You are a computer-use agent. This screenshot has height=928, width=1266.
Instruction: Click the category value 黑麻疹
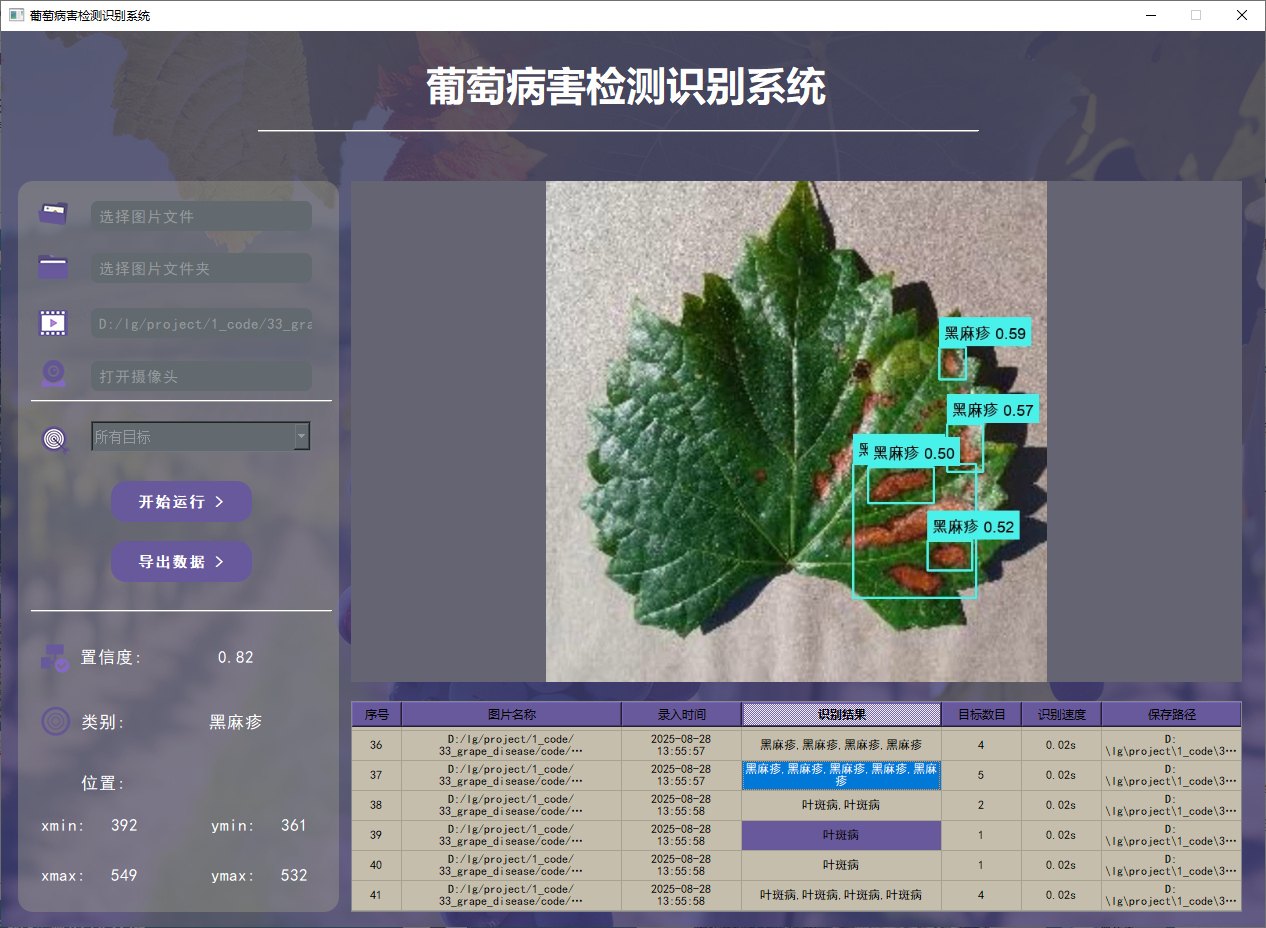click(x=235, y=722)
